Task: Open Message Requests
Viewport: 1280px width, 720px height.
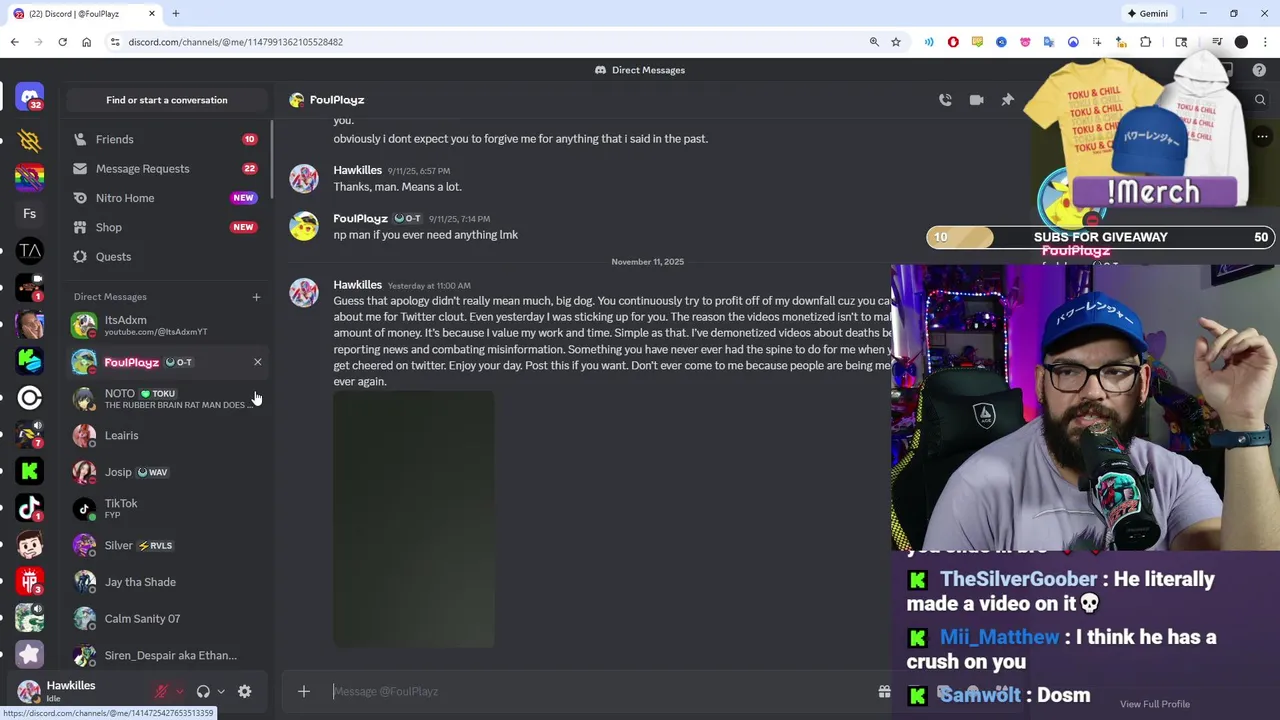Action: point(167,169)
